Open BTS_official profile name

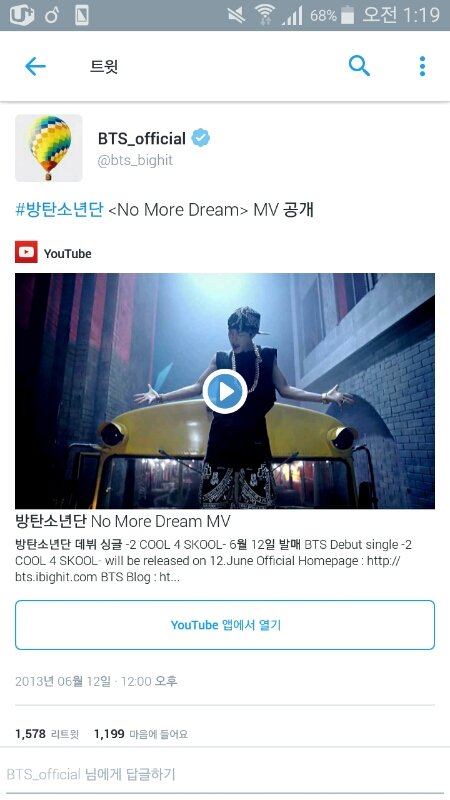[142, 138]
